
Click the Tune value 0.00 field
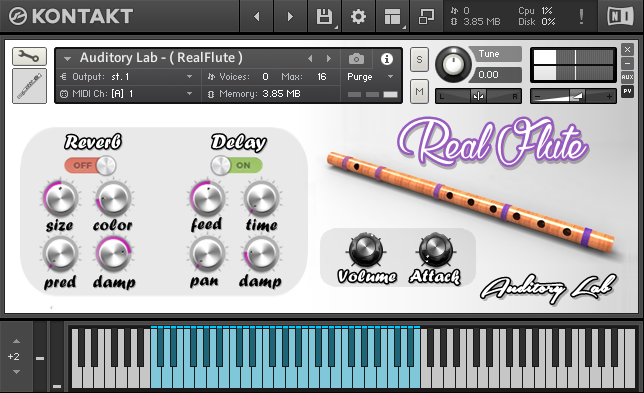[497, 75]
